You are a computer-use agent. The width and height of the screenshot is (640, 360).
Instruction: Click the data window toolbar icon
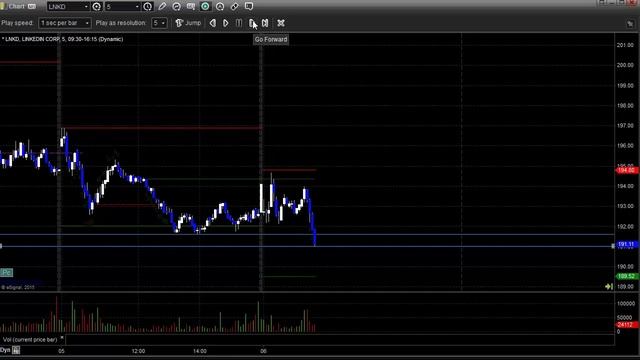(191, 7)
